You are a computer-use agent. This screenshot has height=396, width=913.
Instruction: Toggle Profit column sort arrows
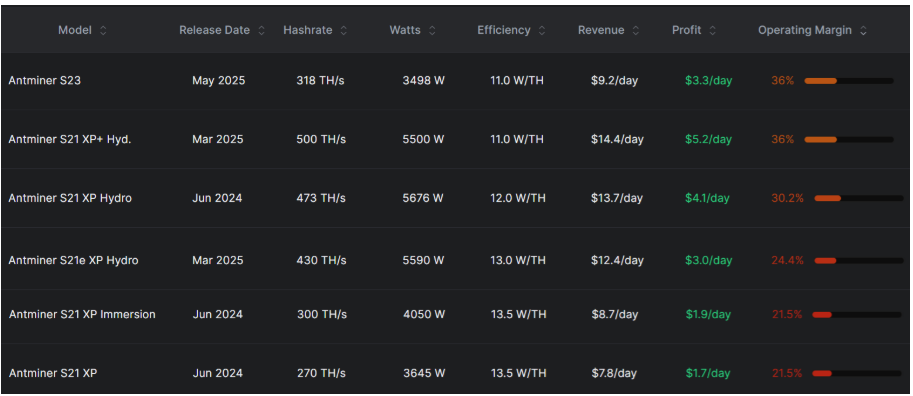point(713,31)
